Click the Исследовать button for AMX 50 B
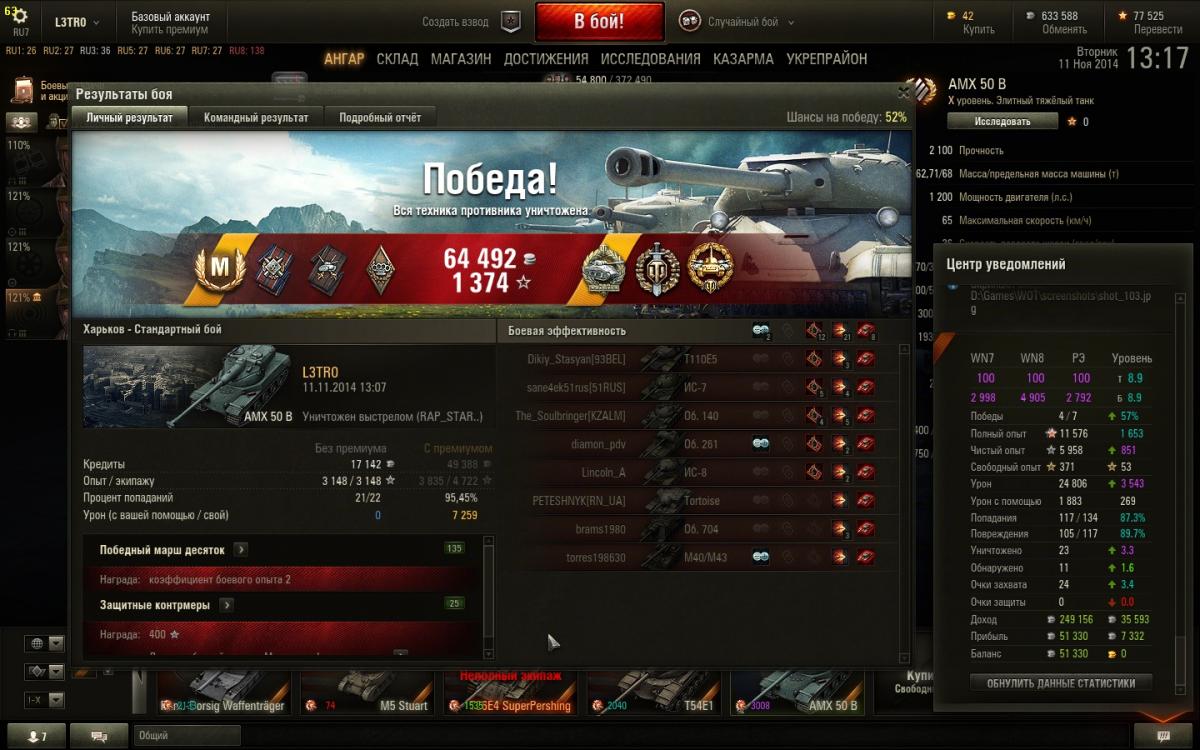The image size is (1200, 750). point(1002,122)
